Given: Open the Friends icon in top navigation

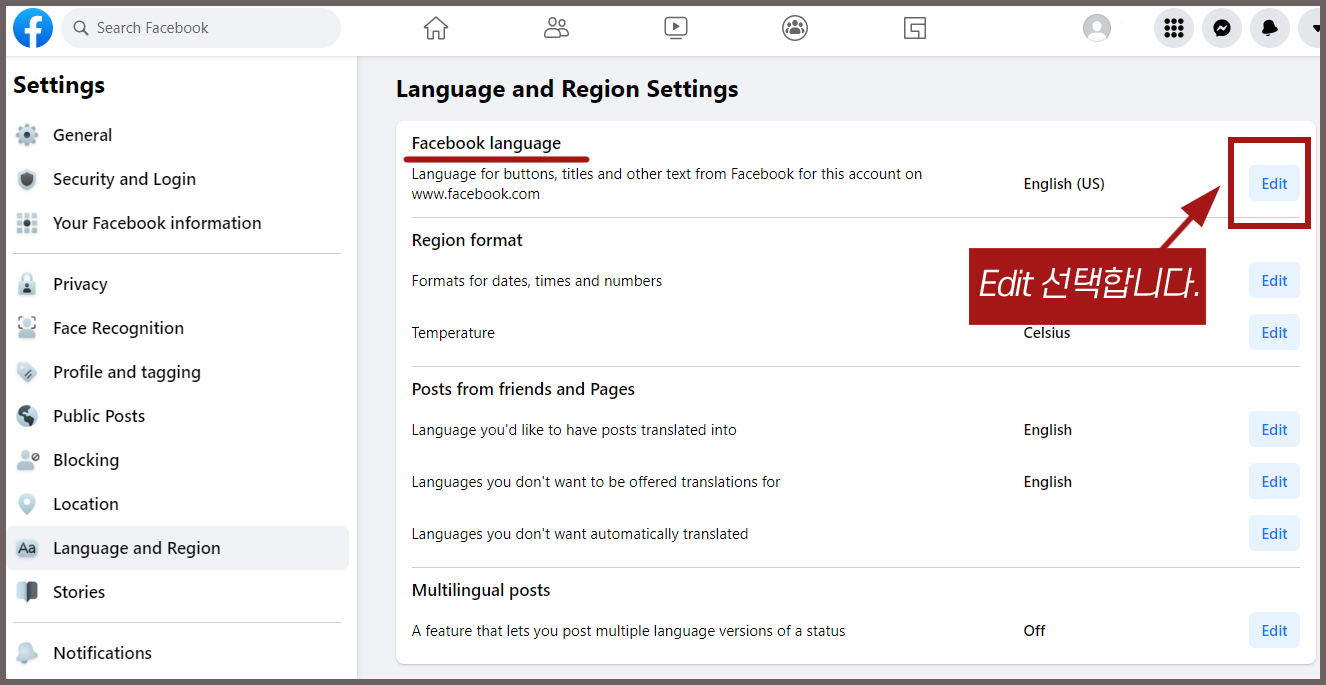Looking at the screenshot, I should [x=556, y=28].
